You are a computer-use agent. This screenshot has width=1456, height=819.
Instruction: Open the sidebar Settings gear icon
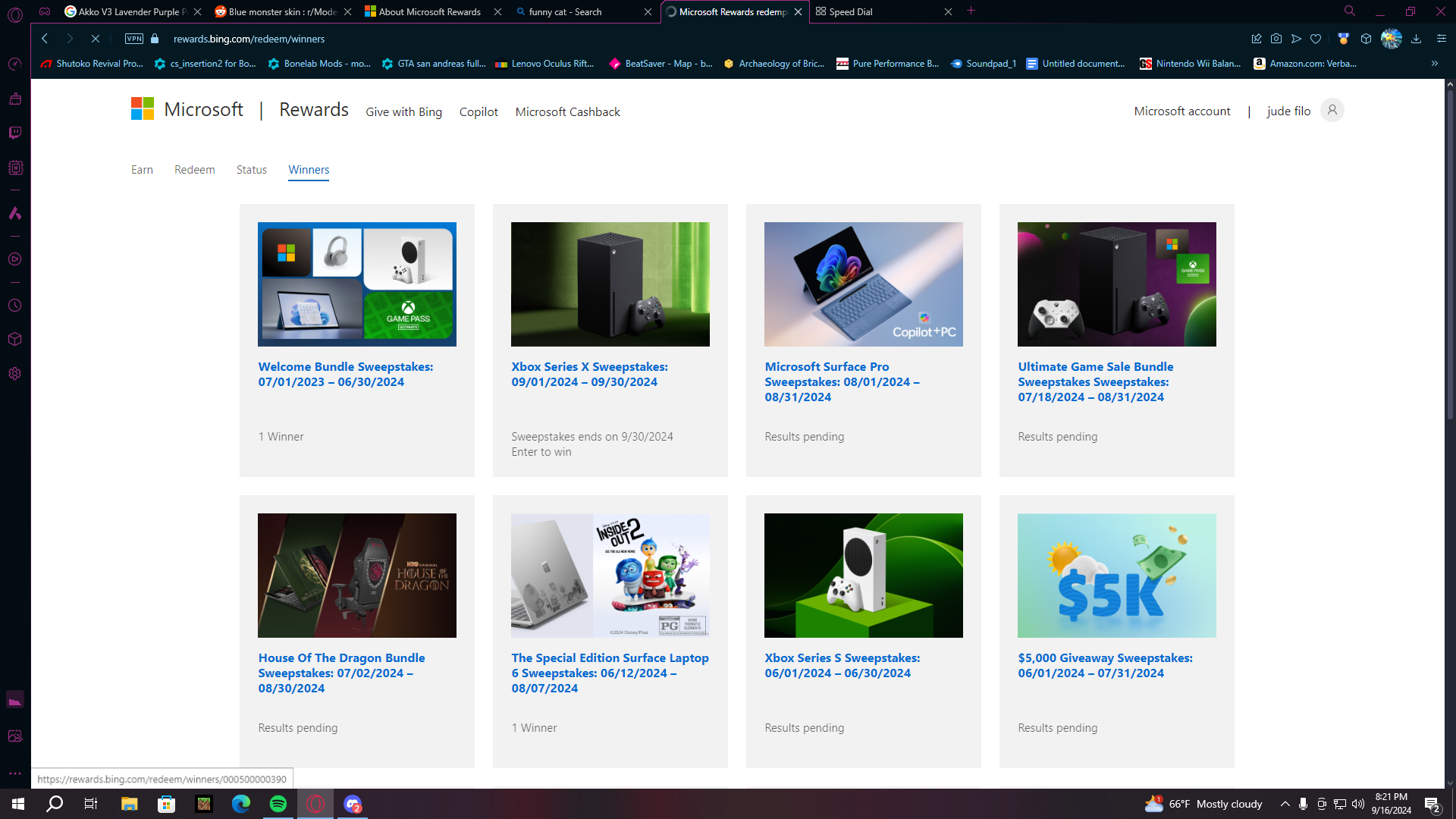[15, 374]
